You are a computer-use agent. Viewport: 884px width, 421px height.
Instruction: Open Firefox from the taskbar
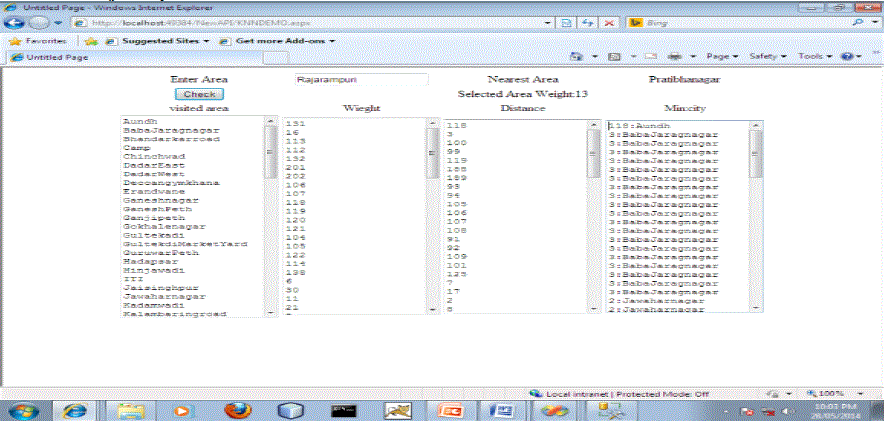pos(234,409)
